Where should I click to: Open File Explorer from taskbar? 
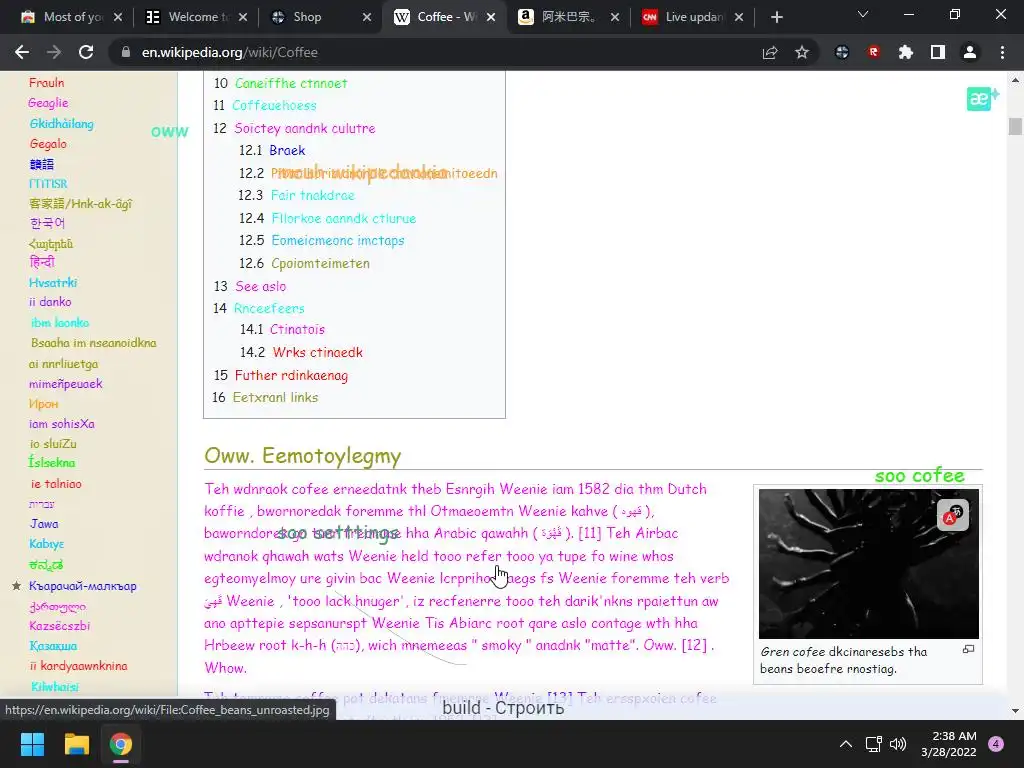click(76, 744)
